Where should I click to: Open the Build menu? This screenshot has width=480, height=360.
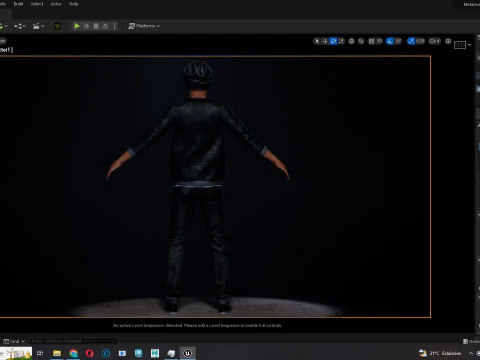coord(18,4)
